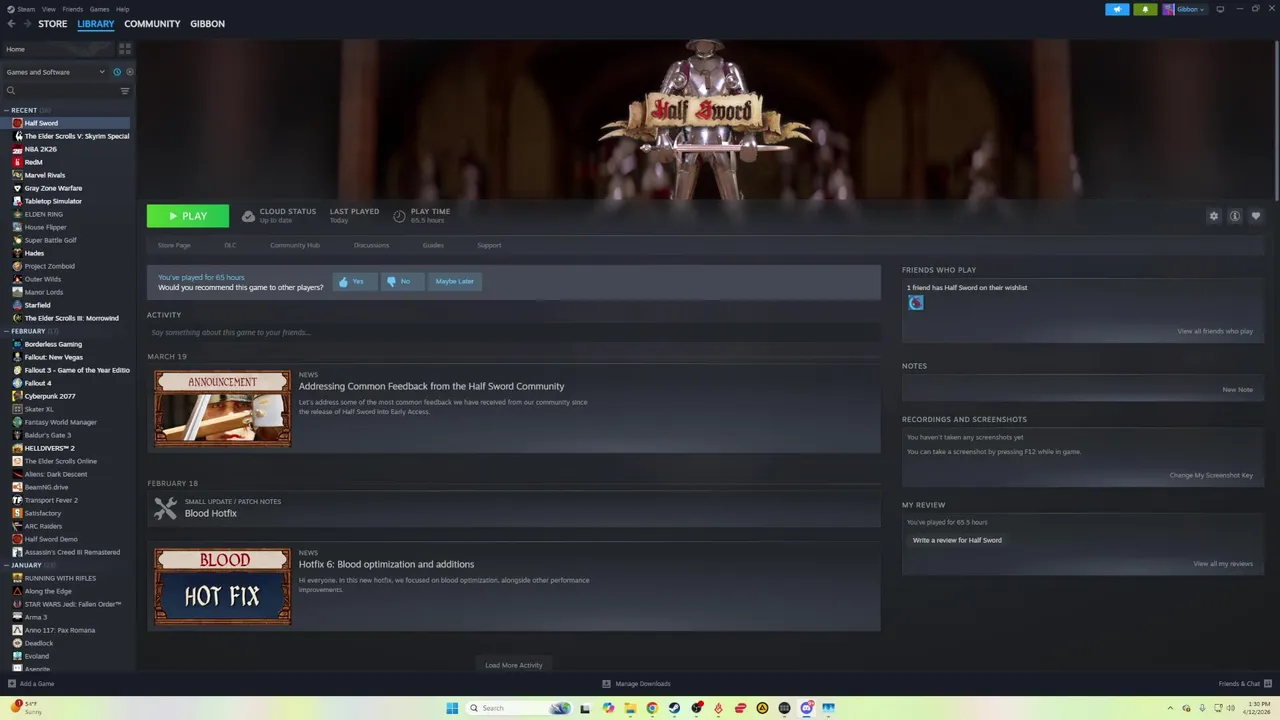Image resolution: width=1280 pixels, height=720 pixels.
Task: Click the library search field
Action: pyautogui.click(x=60, y=91)
